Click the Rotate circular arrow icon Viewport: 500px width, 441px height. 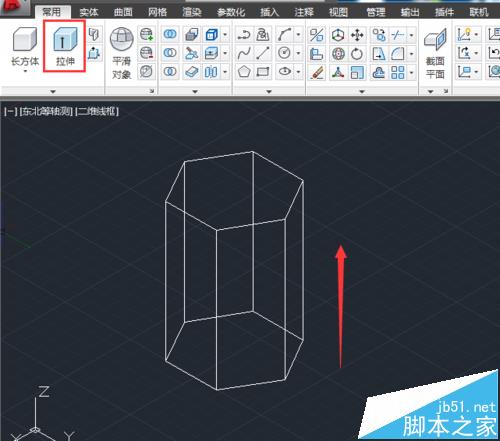tap(357, 54)
